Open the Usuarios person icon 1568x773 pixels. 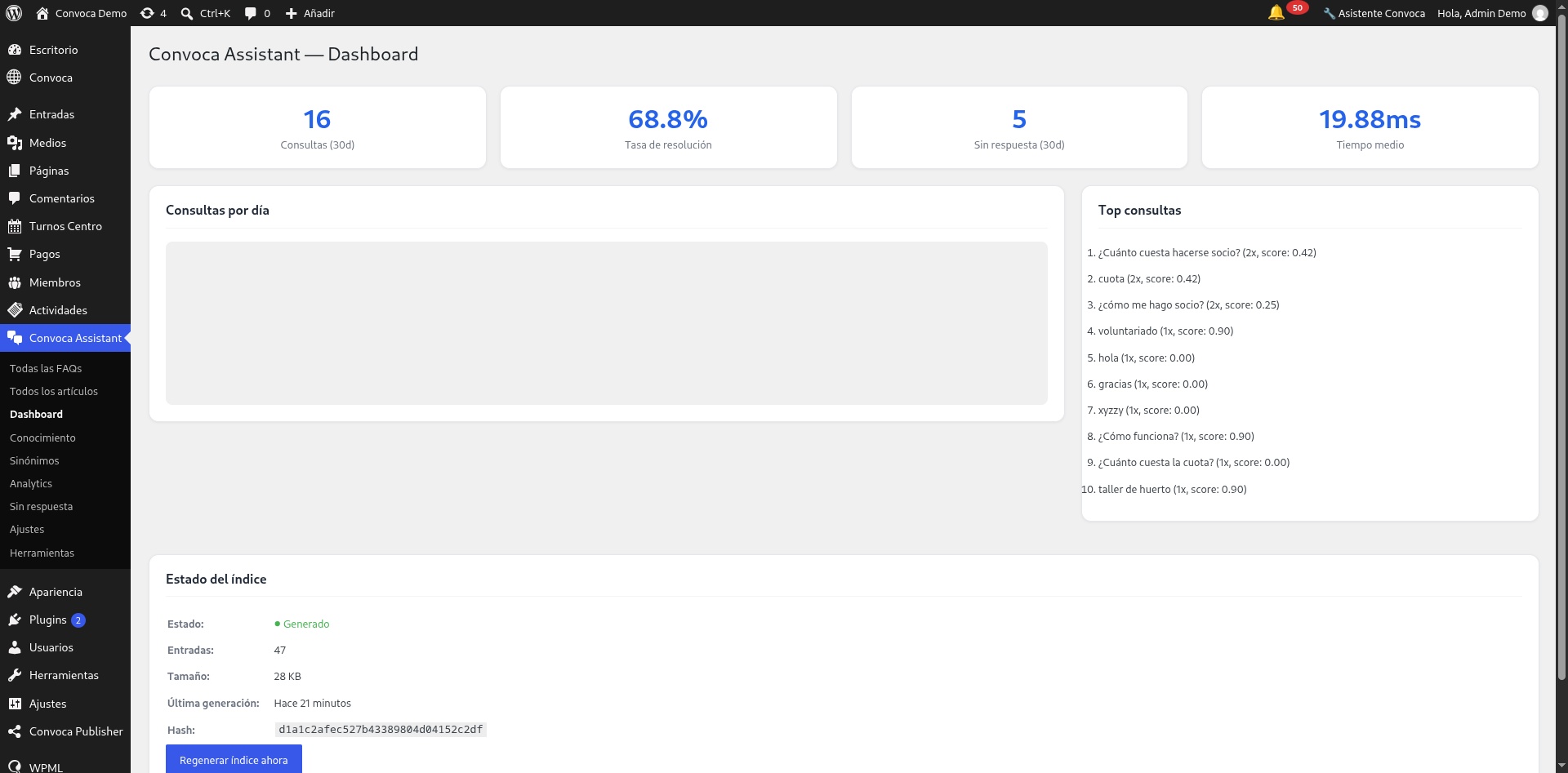tap(15, 647)
